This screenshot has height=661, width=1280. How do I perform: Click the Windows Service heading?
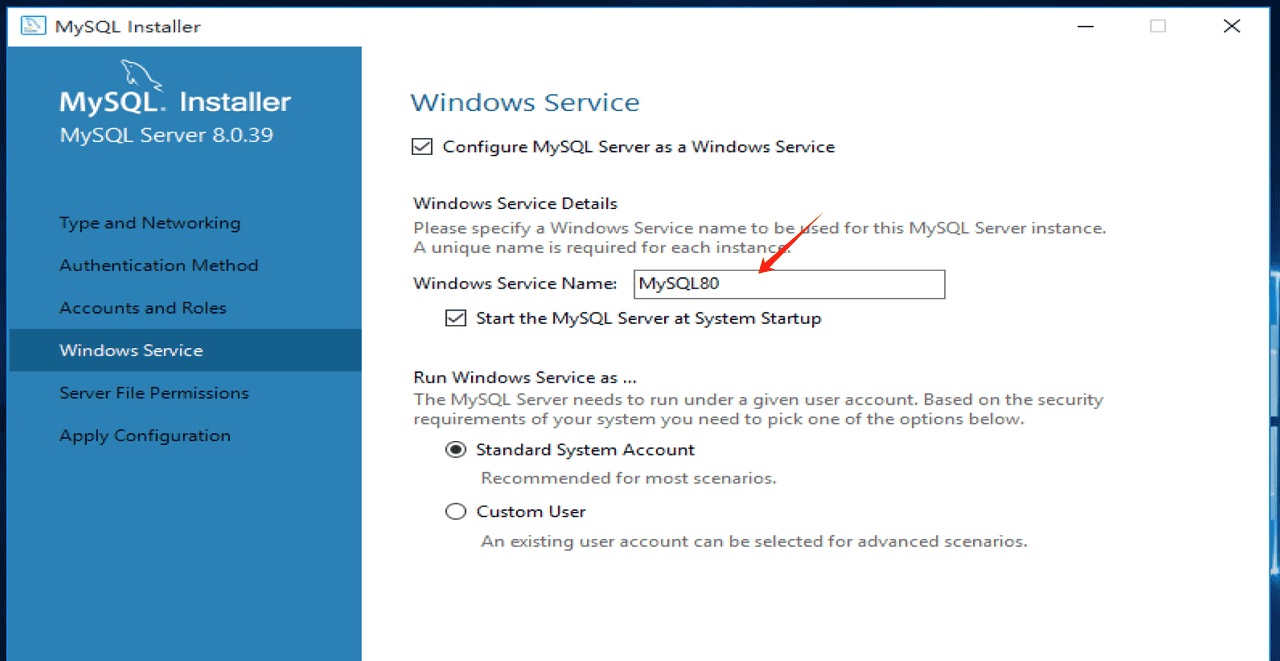pos(525,103)
